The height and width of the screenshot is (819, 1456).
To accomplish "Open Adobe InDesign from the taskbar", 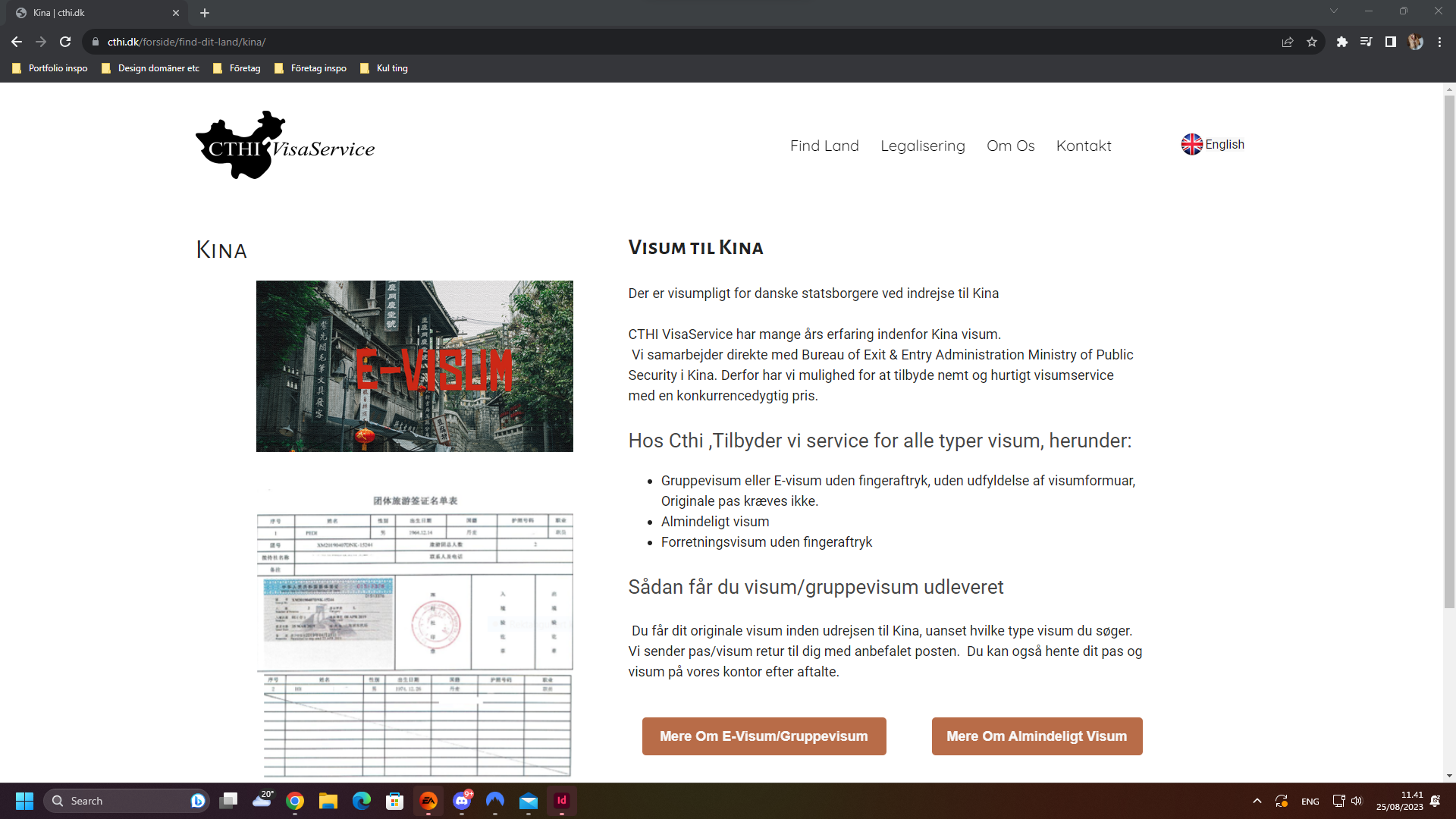I will click(x=562, y=801).
